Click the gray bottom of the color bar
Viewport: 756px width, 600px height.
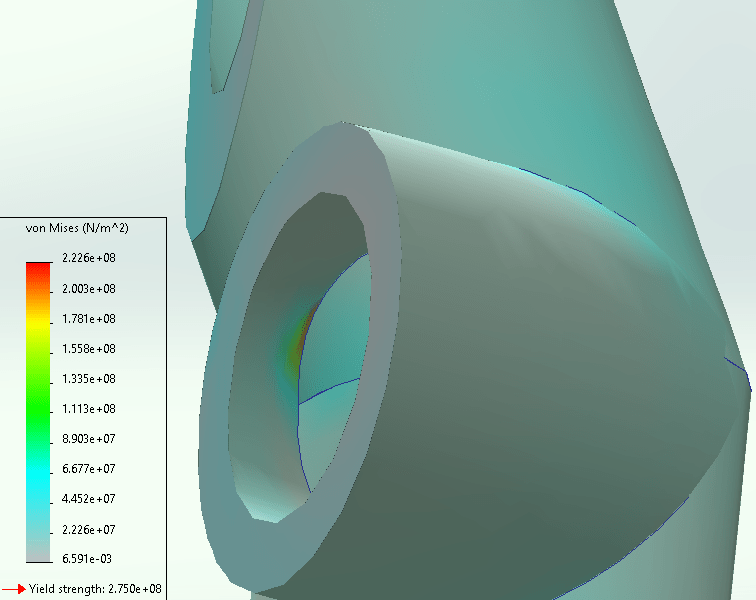click(x=38, y=555)
